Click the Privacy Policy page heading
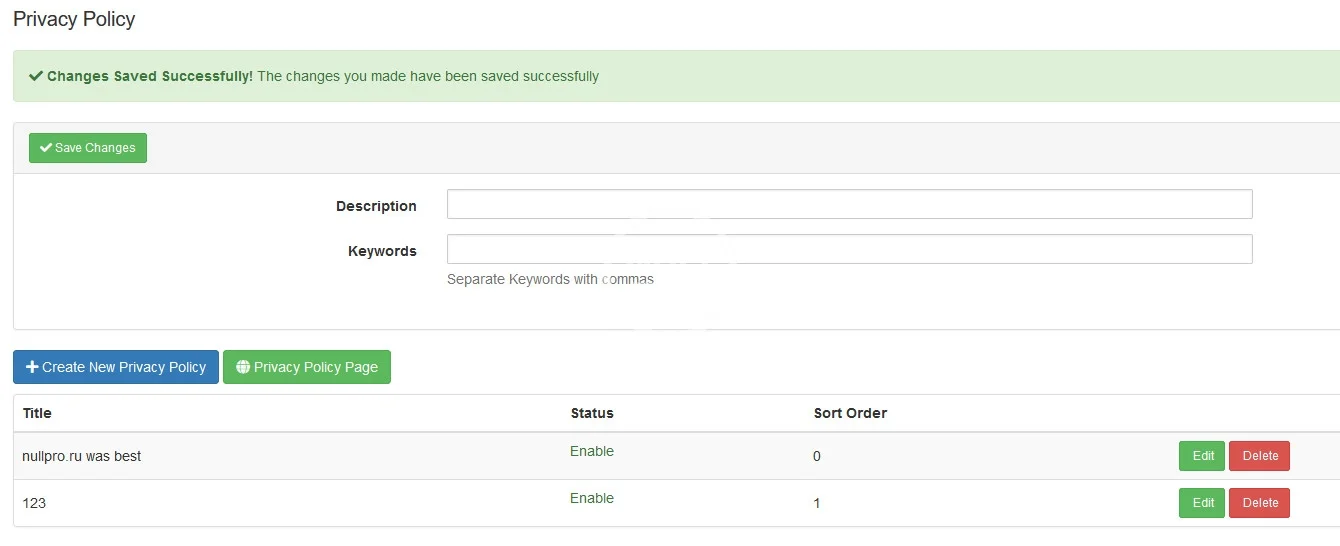 tap(74, 19)
